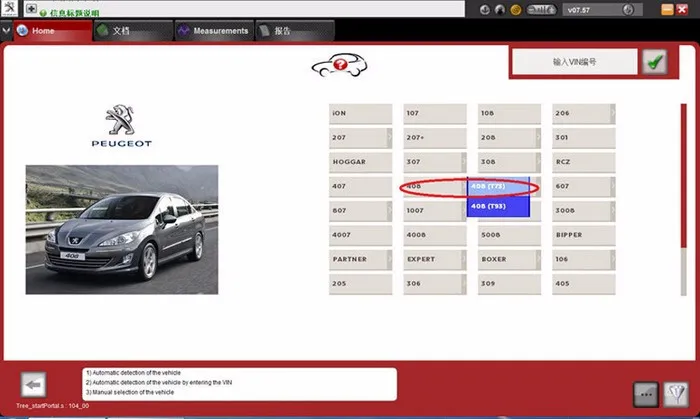Screen dimensions: 700x419
Task: Click the model list vertical scrollbar
Action: (683, 199)
